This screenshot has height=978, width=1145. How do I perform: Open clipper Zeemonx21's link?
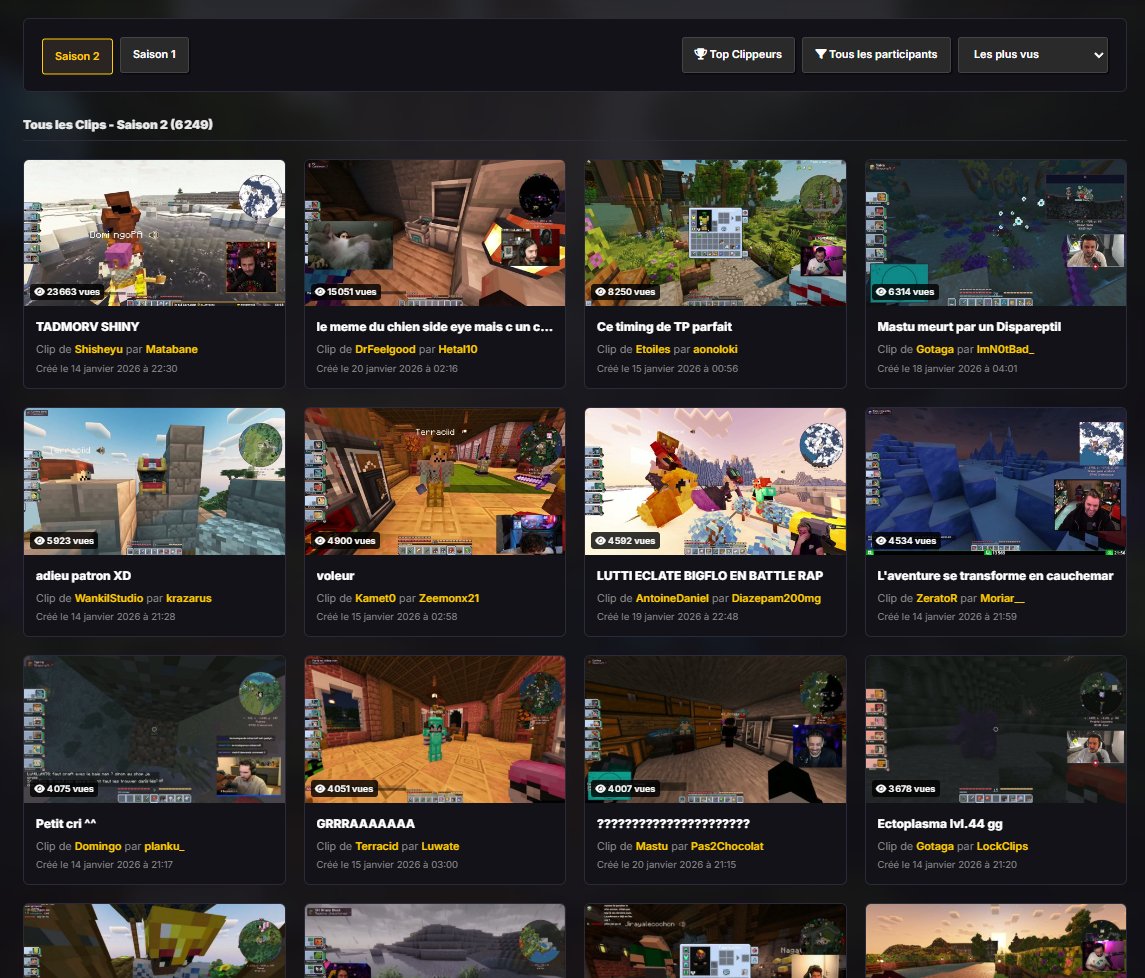[x=449, y=598]
